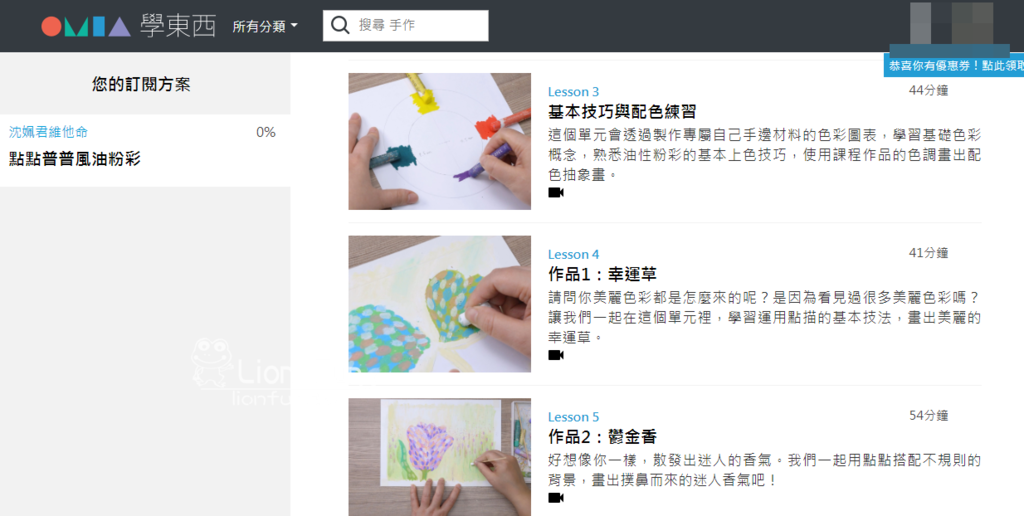Click the search magnifier icon
Image resolution: width=1024 pixels, height=516 pixels.
click(x=340, y=25)
